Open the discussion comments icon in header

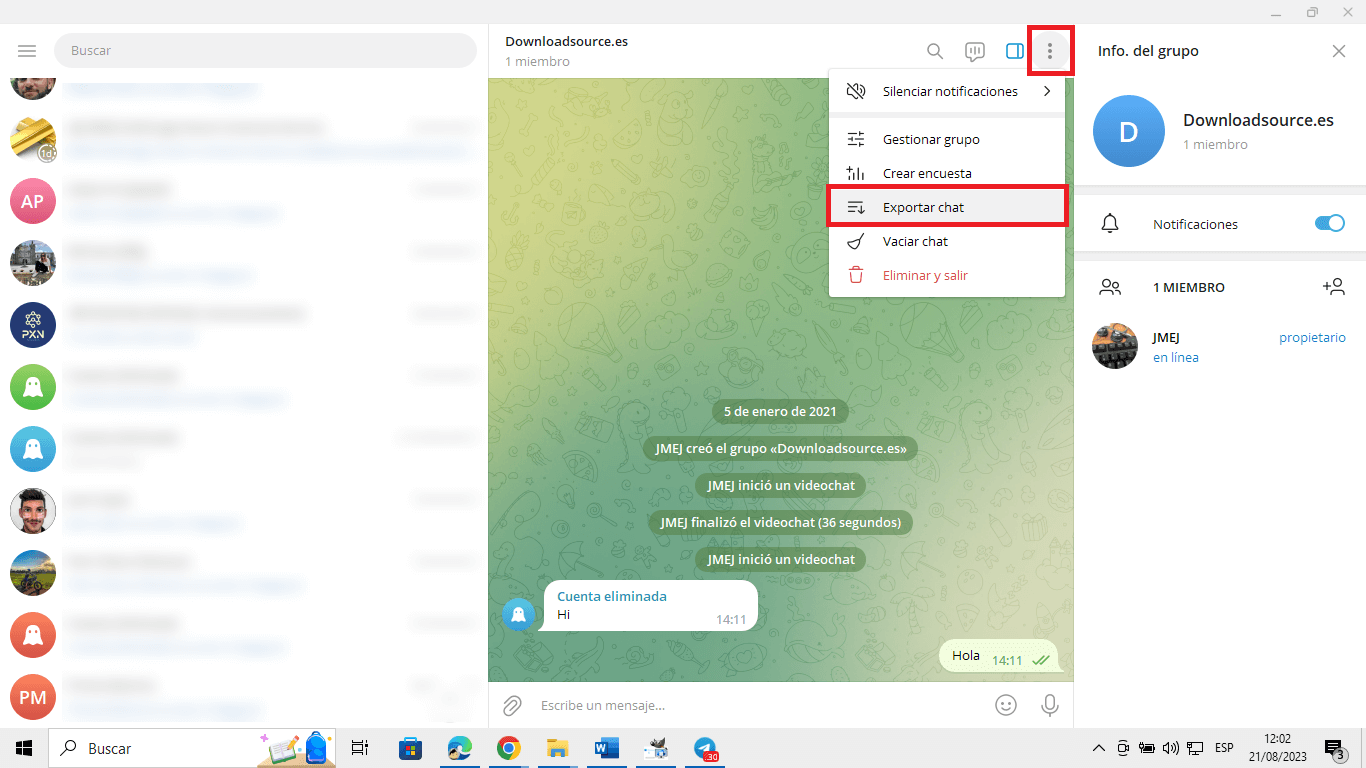(x=975, y=51)
